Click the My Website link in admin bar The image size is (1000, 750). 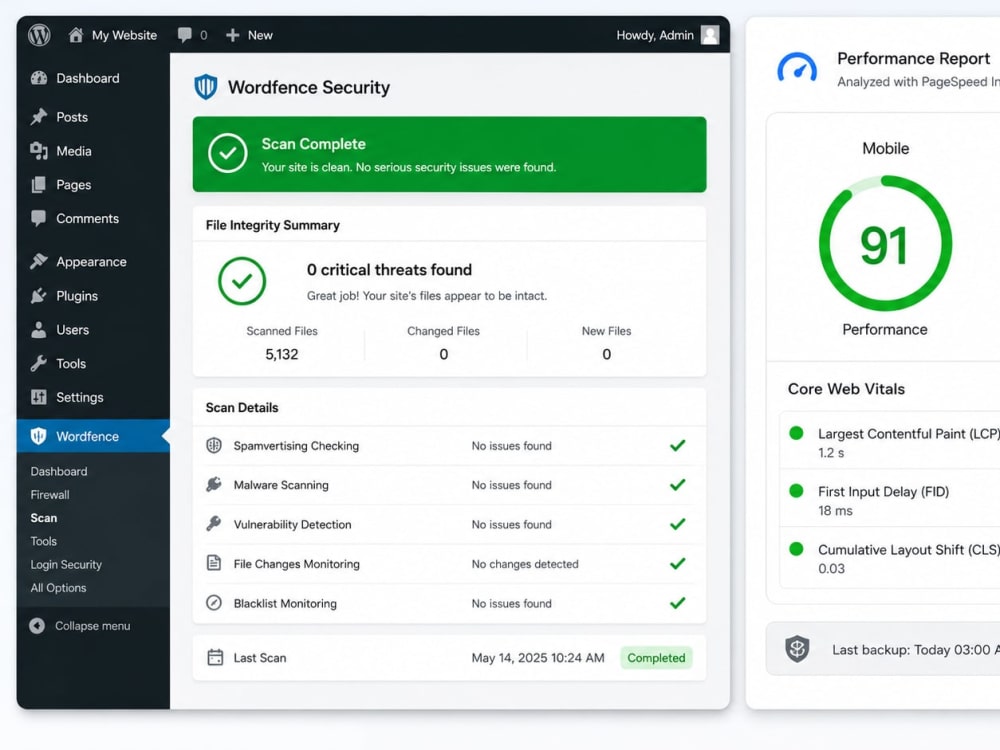[x=124, y=35]
